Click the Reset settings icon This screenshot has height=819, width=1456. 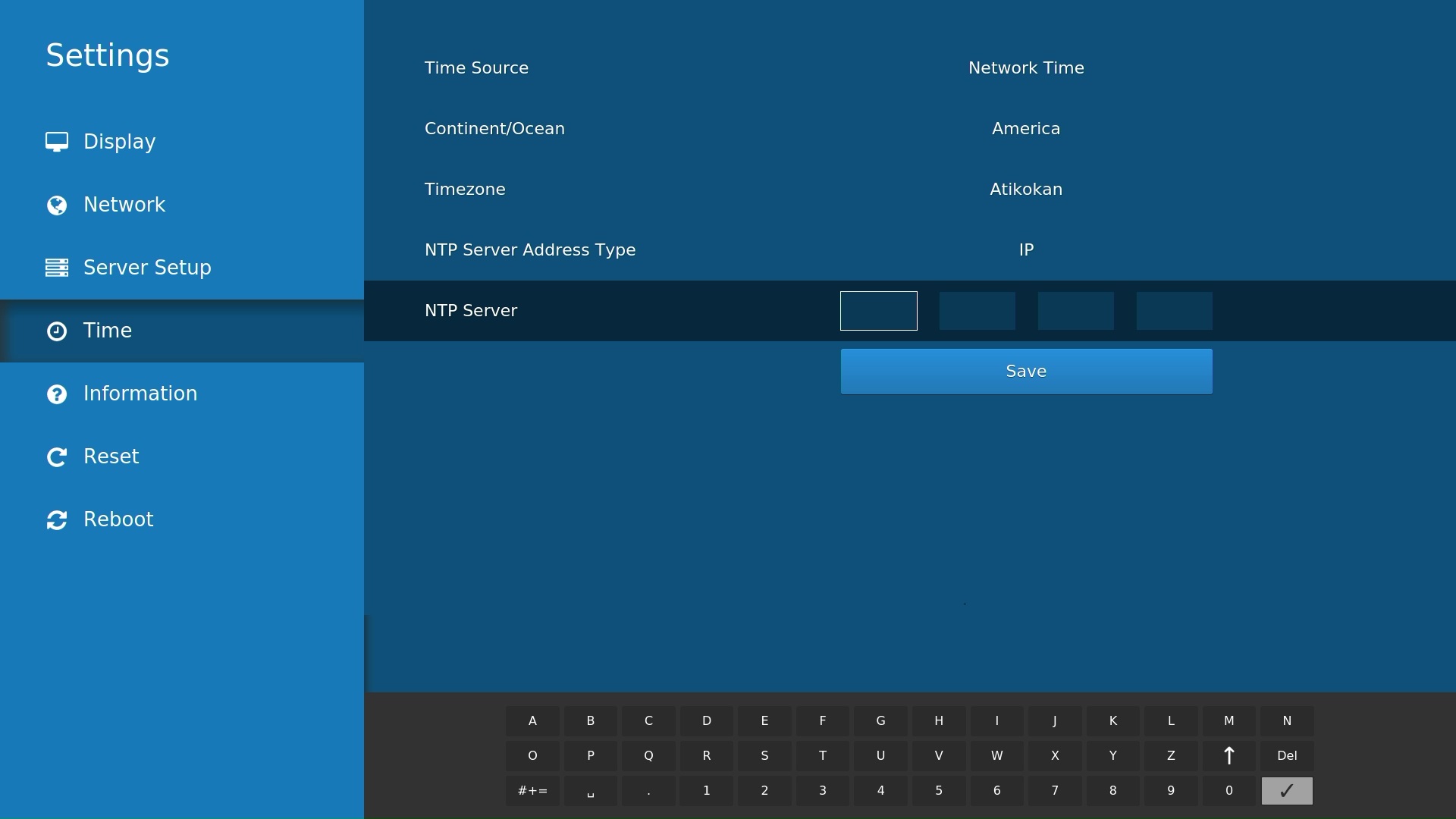pos(56,456)
